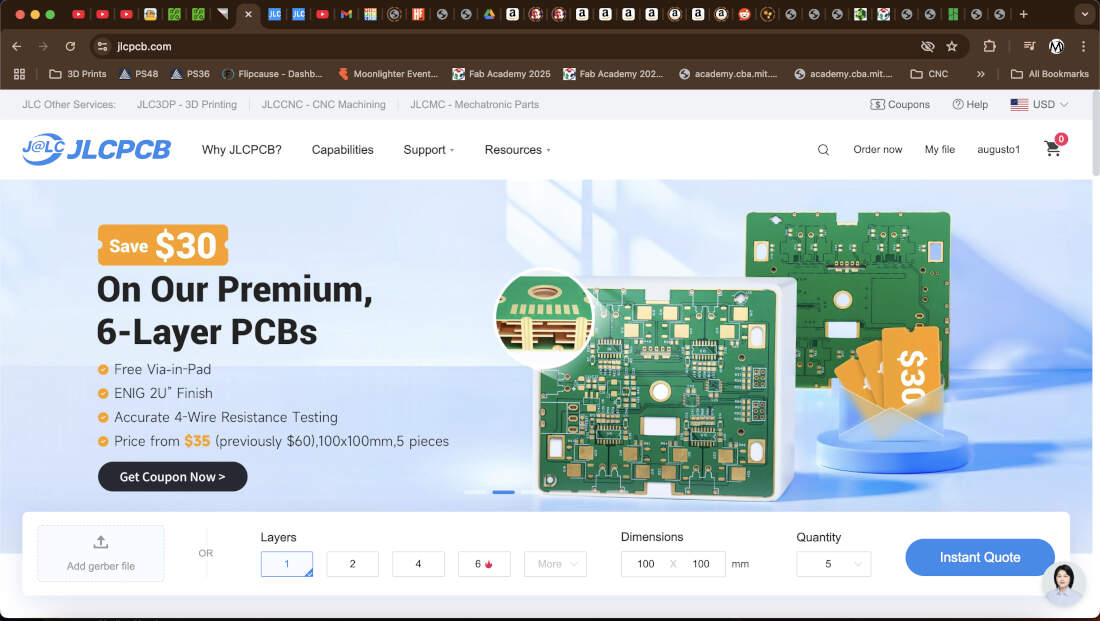Select 6 layers option
The width and height of the screenshot is (1100, 621).
pos(484,564)
